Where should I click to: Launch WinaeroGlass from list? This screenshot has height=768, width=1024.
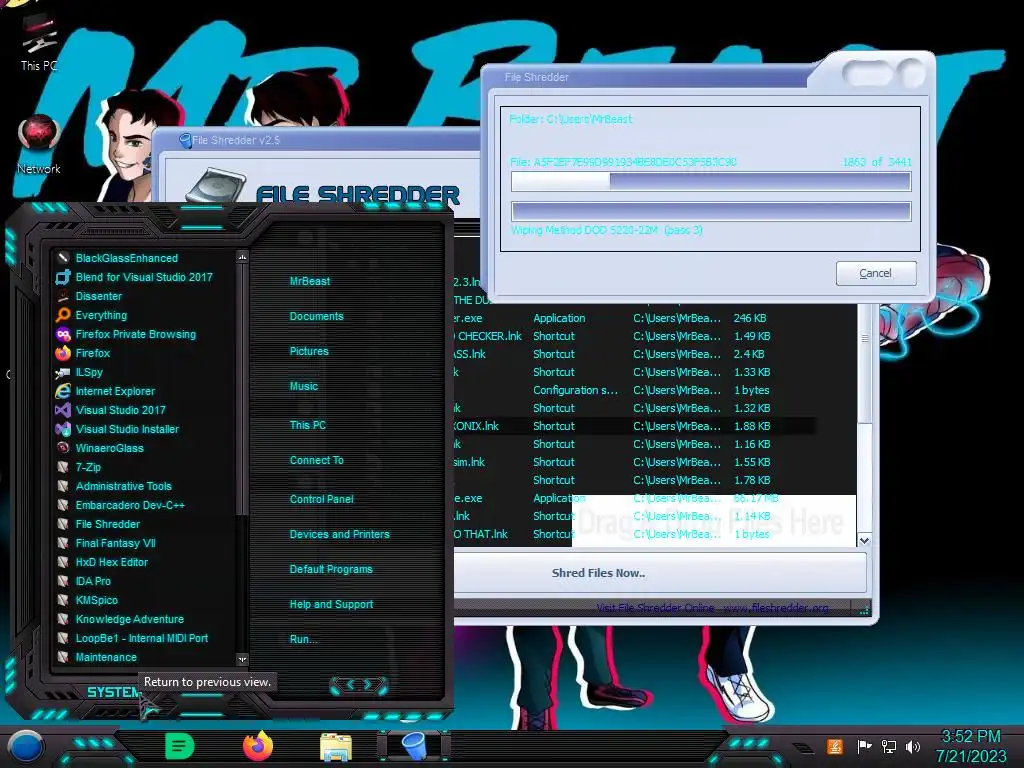pos(109,448)
